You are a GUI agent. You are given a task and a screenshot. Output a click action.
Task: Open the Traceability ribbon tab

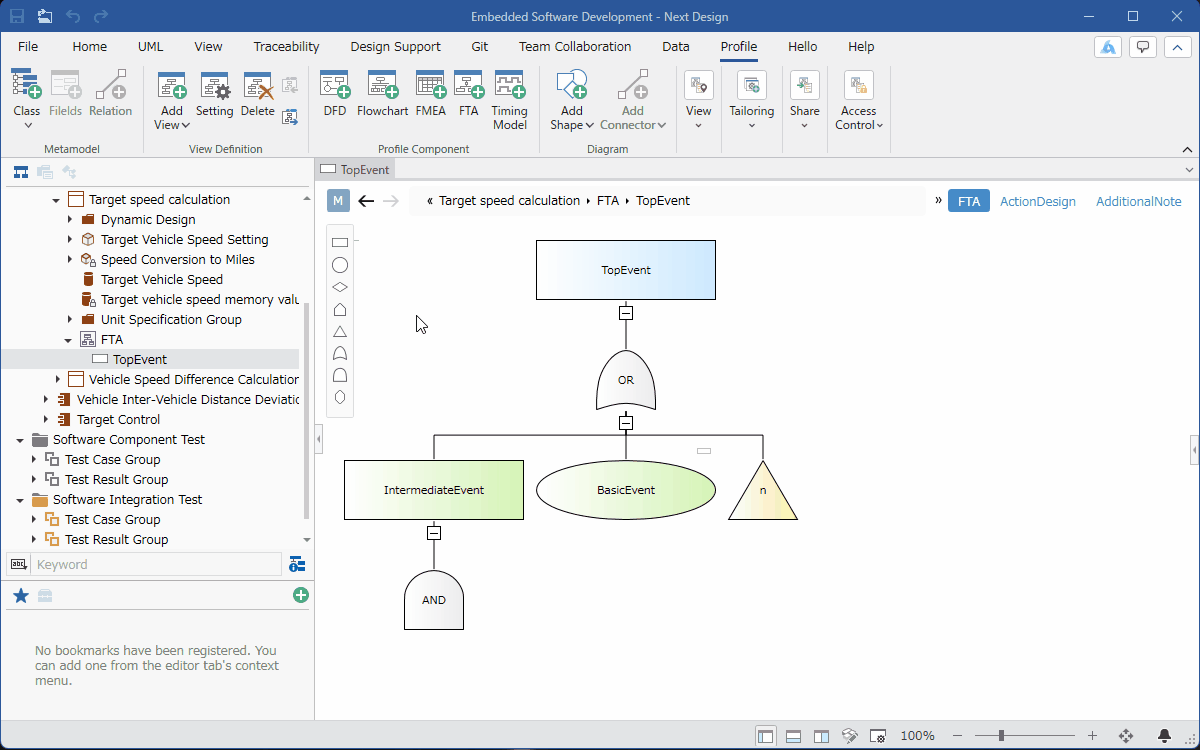tap(286, 46)
